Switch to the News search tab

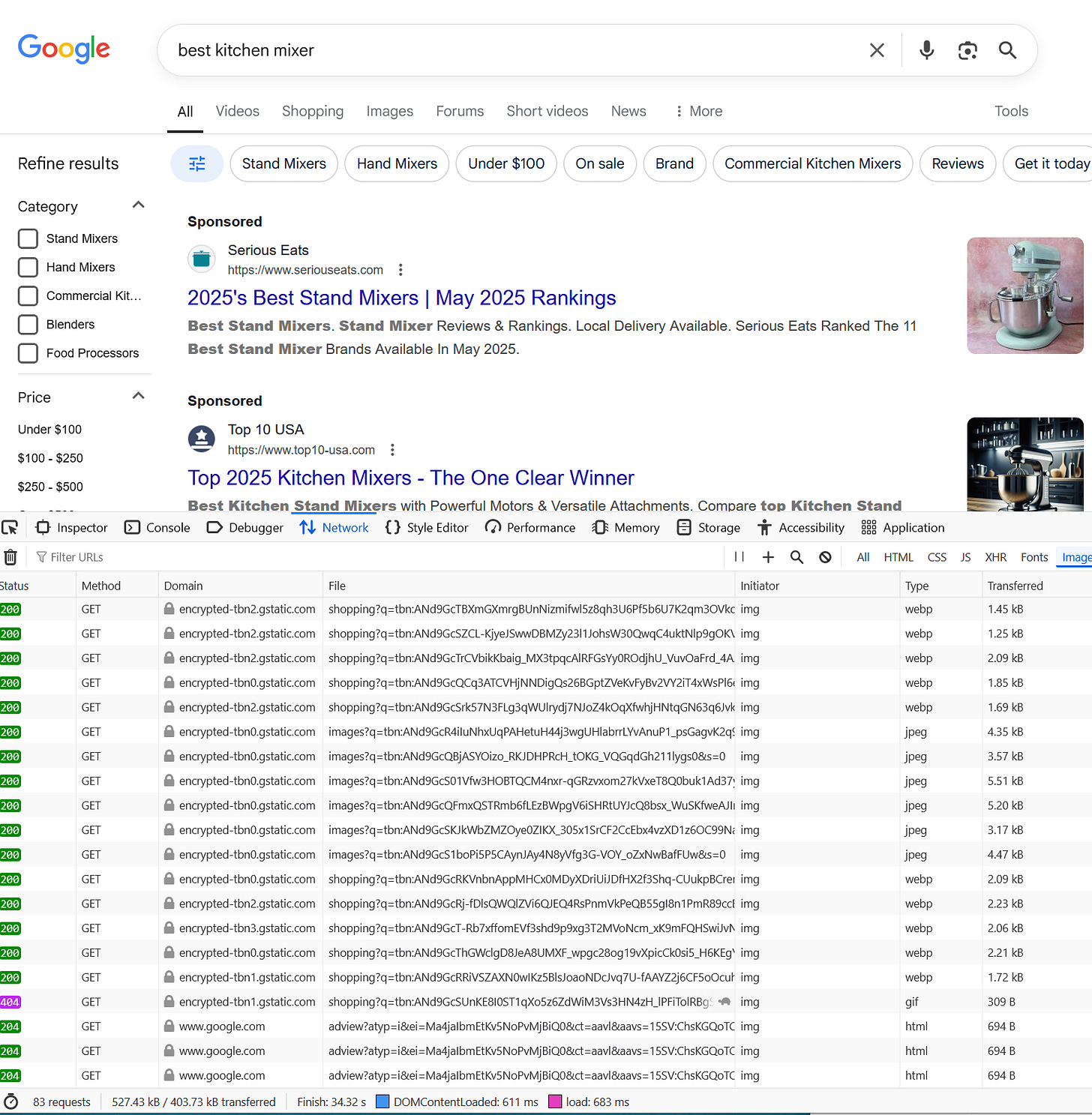[x=628, y=111]
